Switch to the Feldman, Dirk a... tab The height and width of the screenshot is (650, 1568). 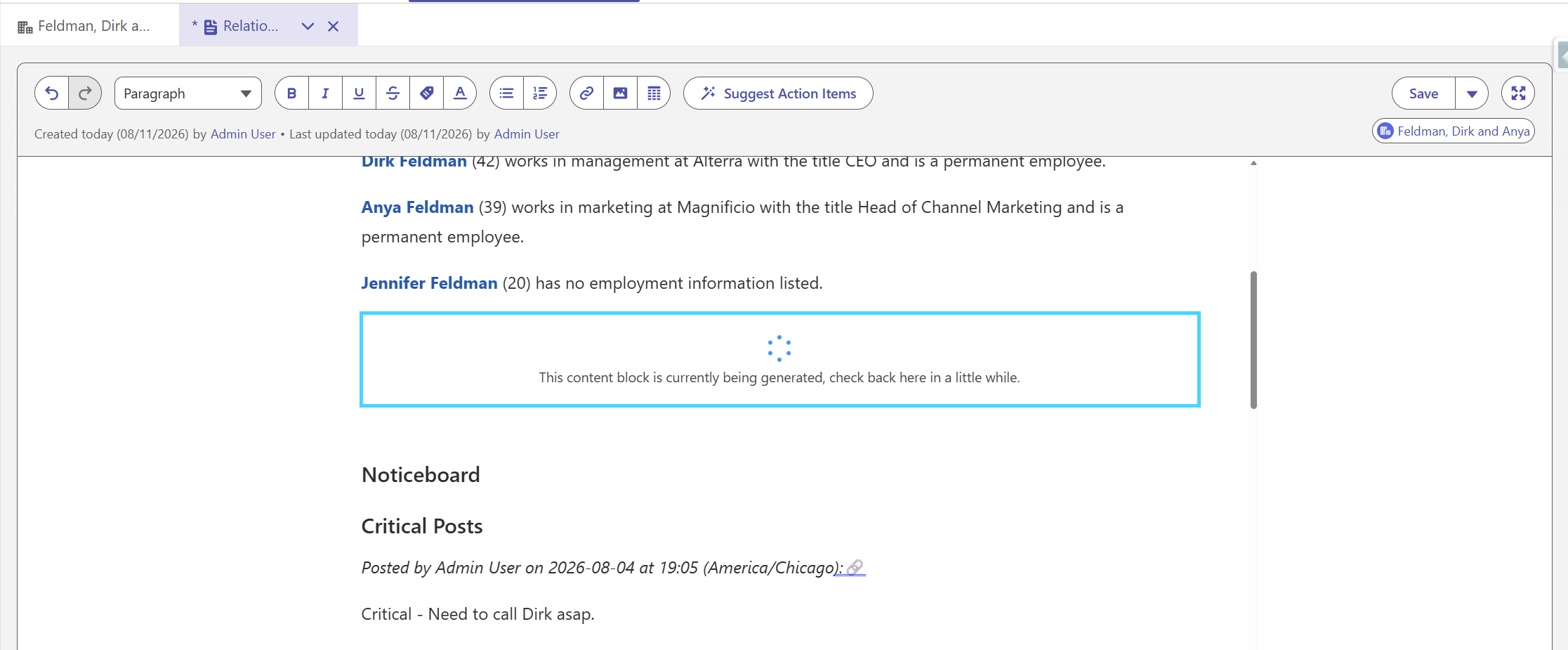click(x=90, y=26)
